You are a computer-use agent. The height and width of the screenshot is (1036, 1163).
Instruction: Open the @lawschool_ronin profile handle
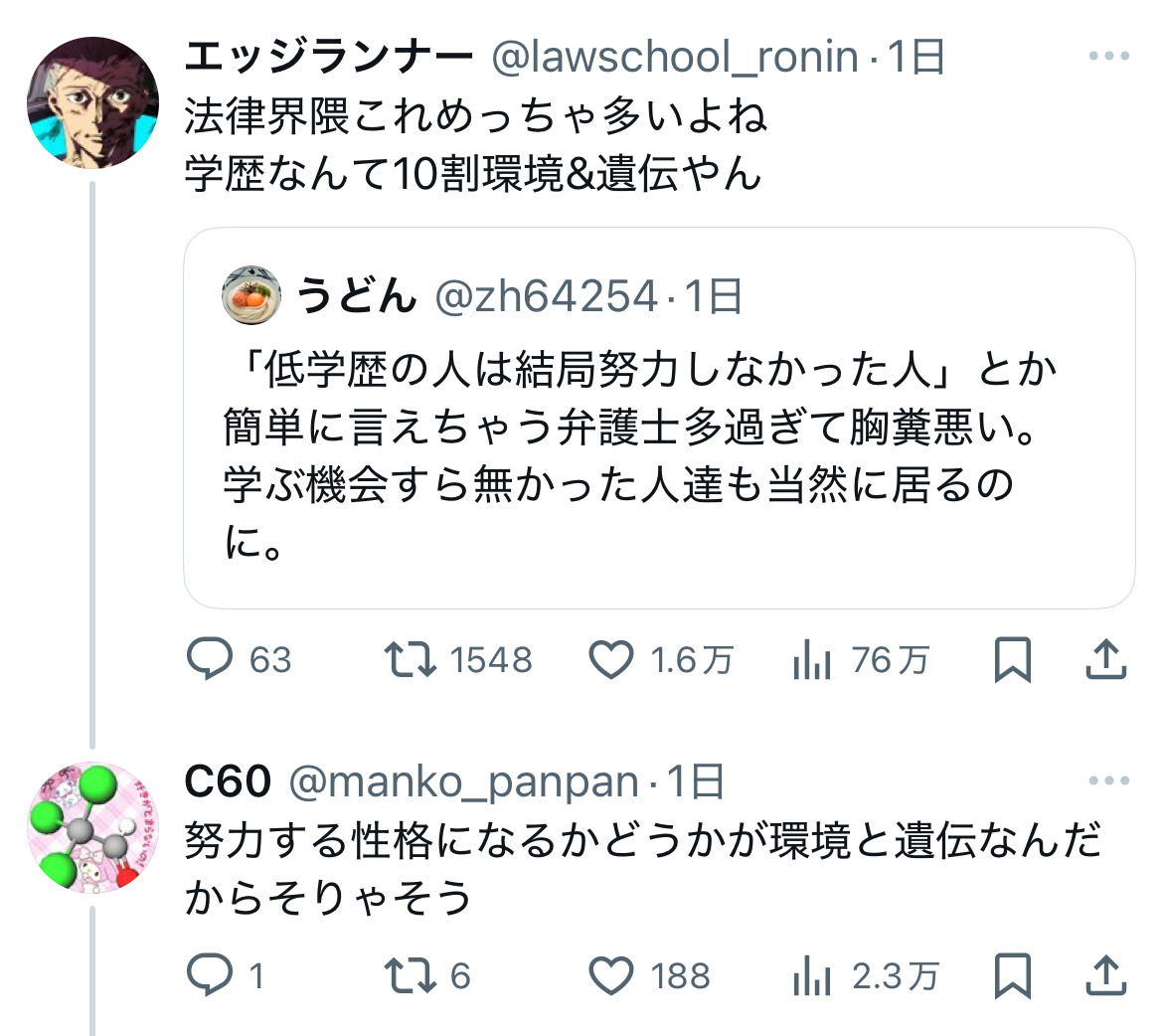point(675,58)
